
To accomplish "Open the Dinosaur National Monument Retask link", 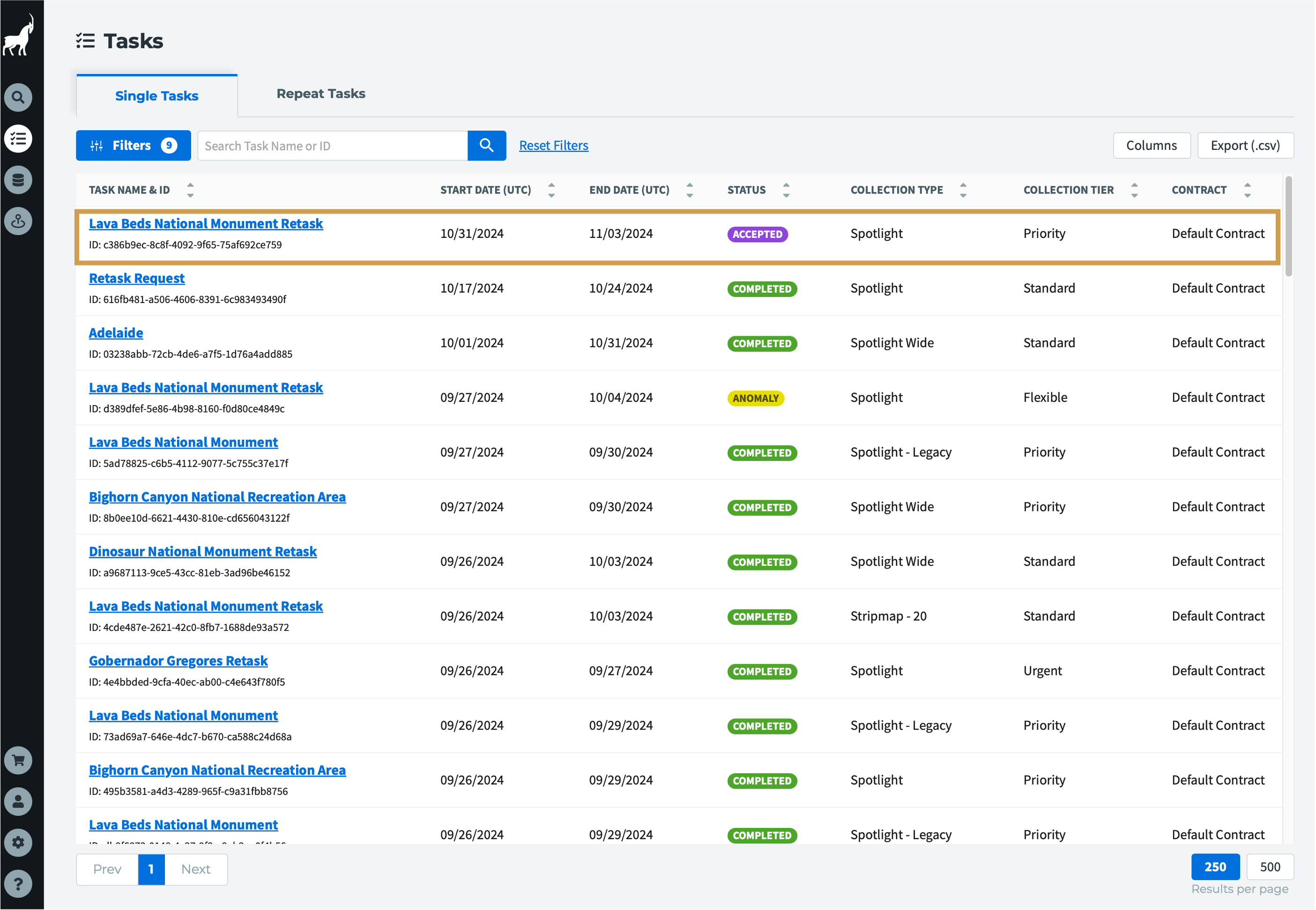I will click(x=203, y=552).
